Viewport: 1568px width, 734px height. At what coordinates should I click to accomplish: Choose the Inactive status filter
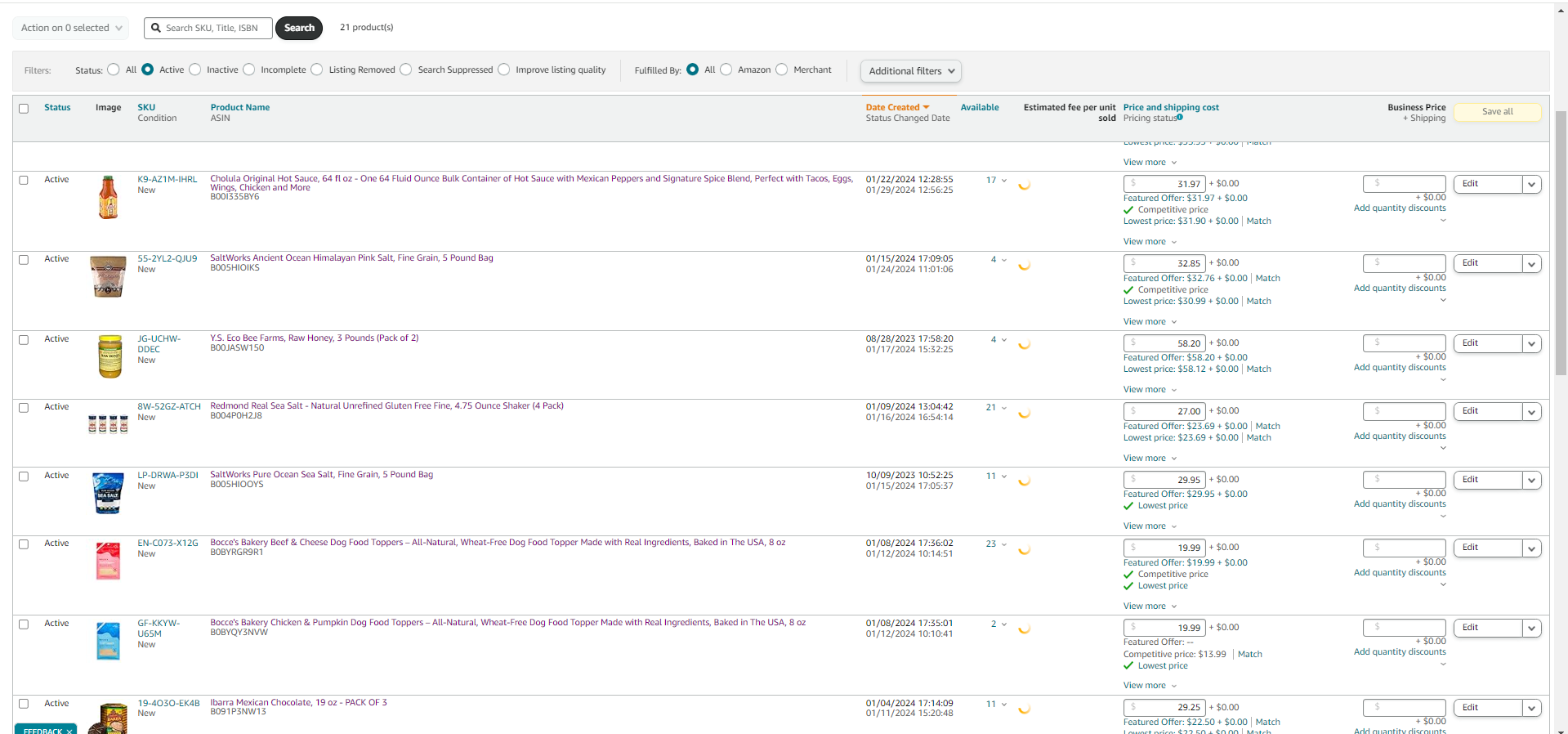tap(195, 69)
